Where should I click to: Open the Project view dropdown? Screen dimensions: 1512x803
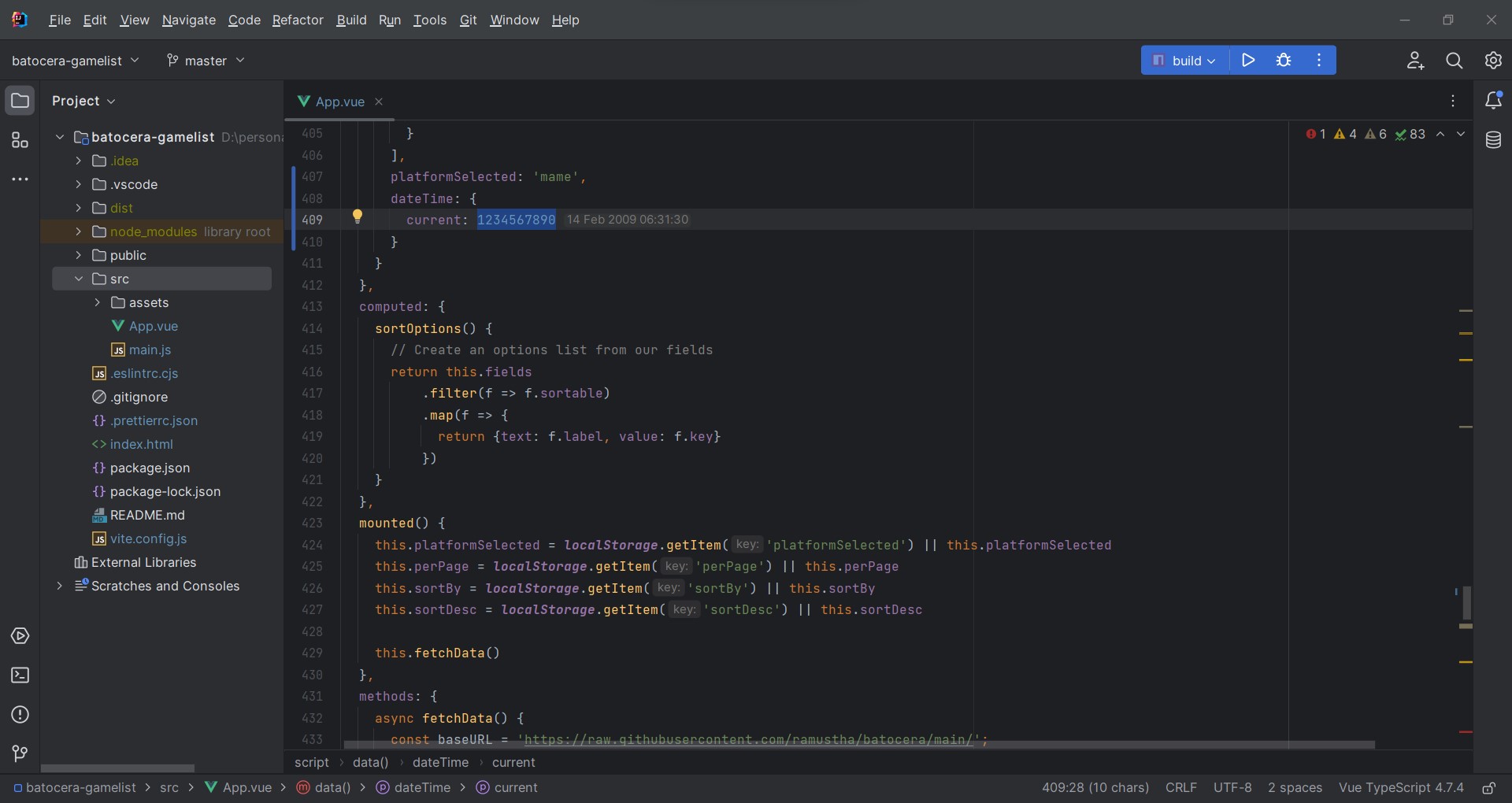(83, 101)
